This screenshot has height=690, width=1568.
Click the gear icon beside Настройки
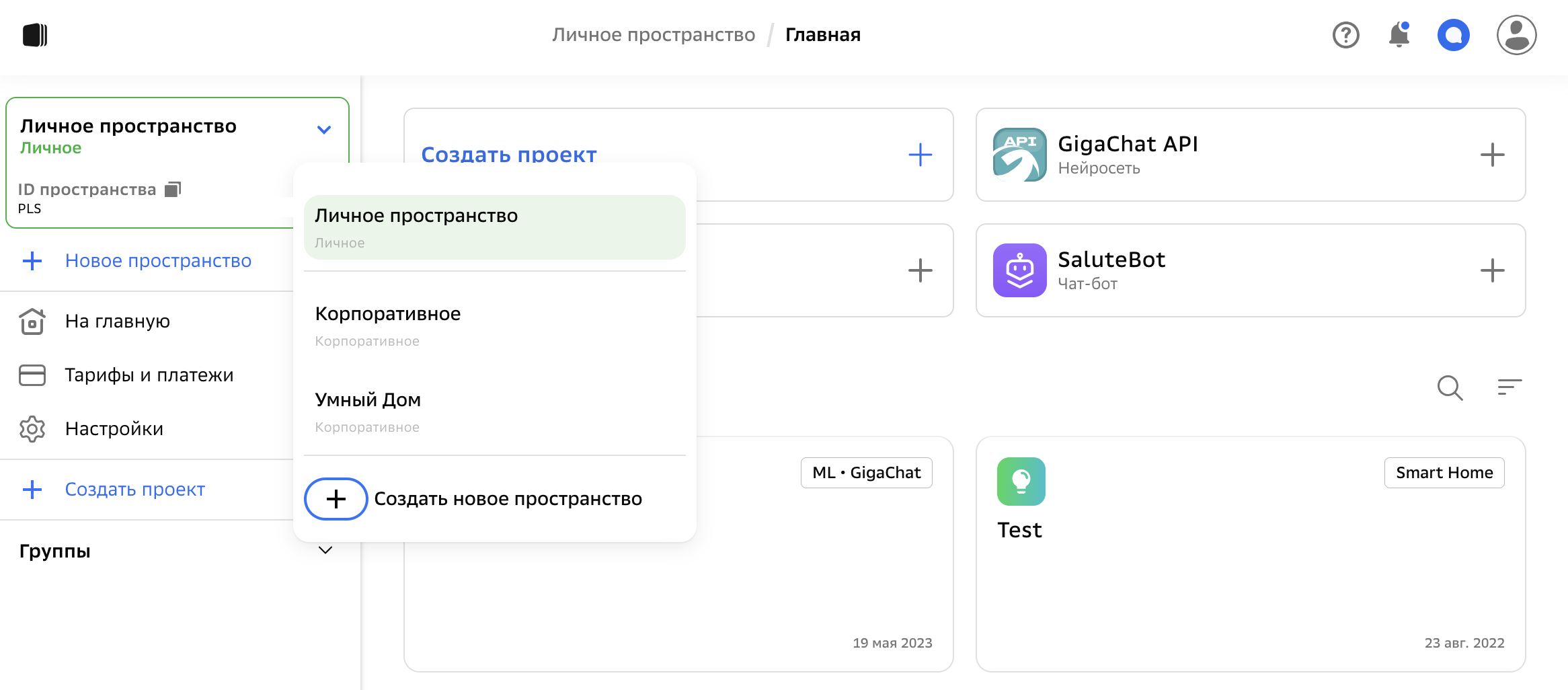pos(32,429)
